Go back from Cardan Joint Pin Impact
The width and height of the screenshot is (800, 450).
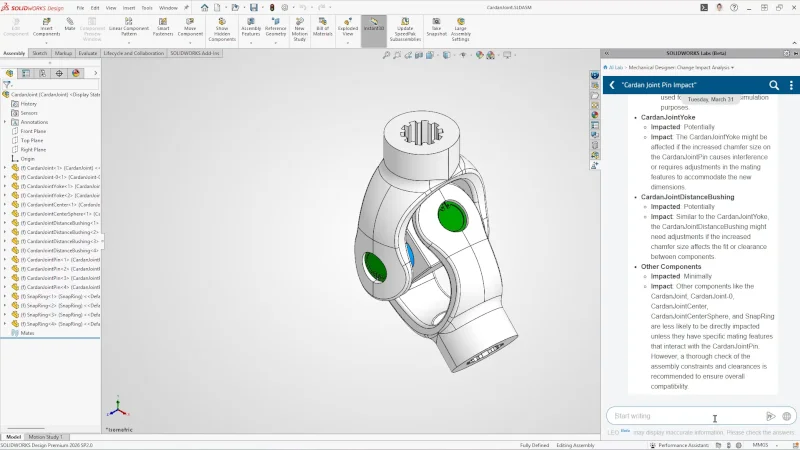(612, 86)
